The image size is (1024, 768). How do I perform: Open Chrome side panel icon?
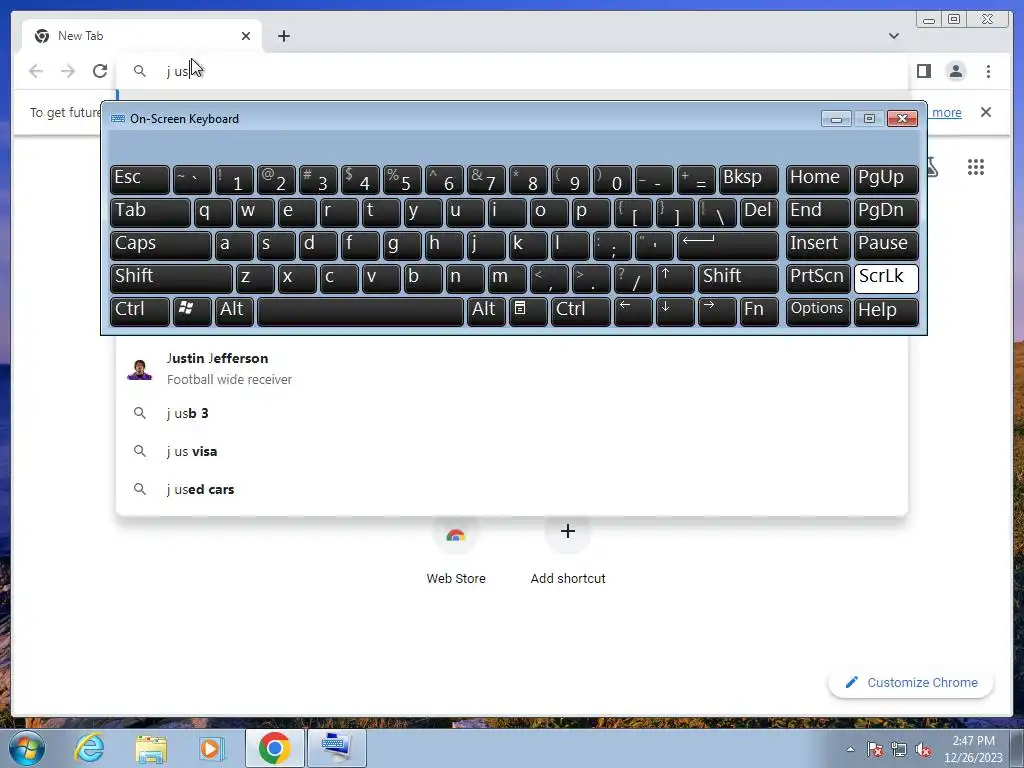click(x=923, y=71)
